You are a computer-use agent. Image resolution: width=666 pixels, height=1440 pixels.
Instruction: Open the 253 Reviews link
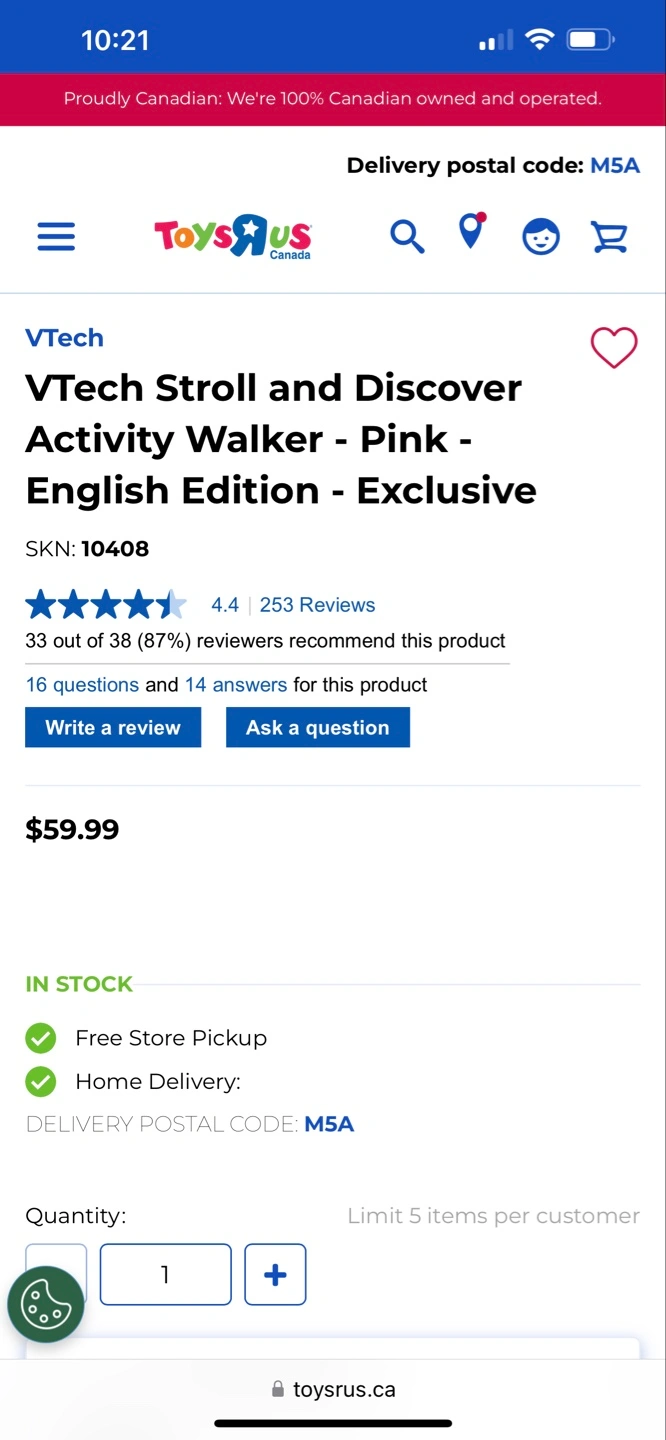click(317, 605)
